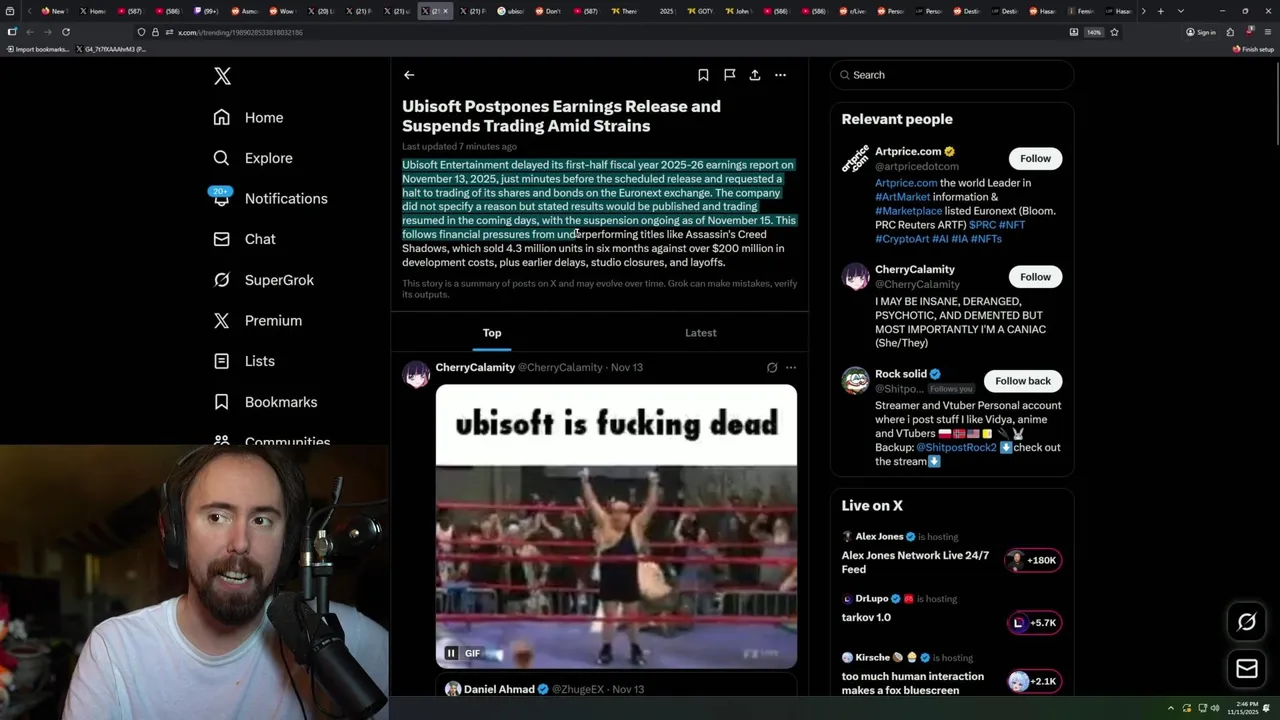Click Finish setup button
1280x720 pixels.
click(x=1253, y=49)
